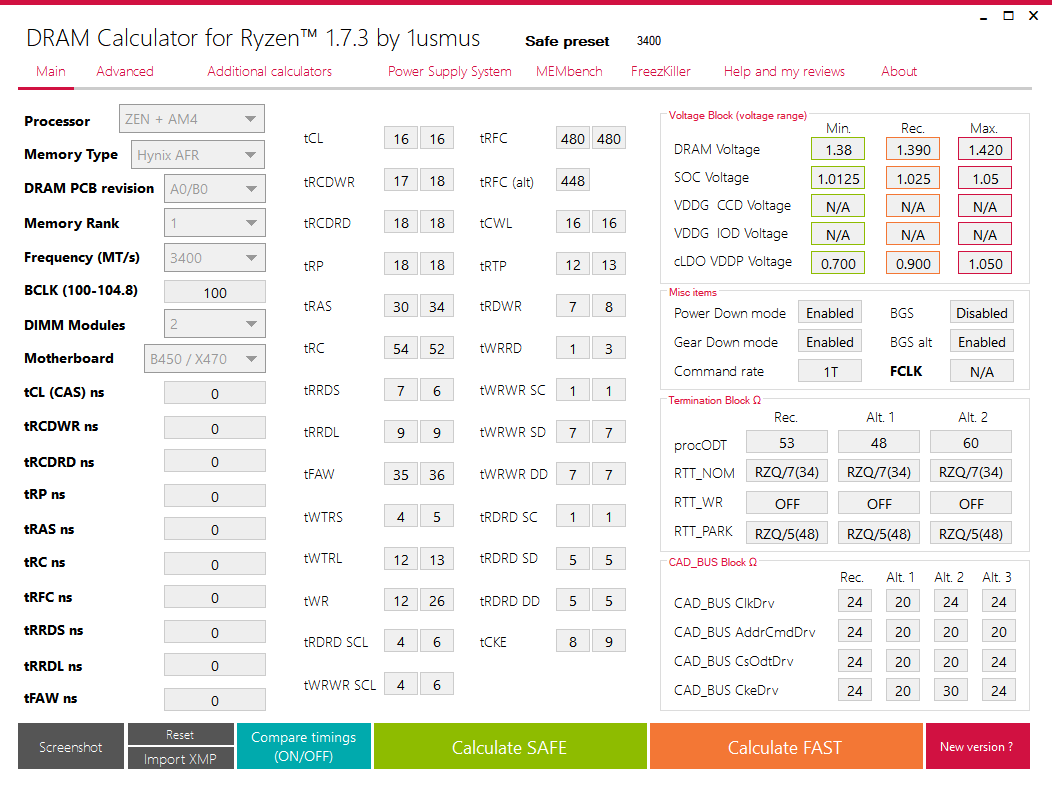Click the Import XMP button
This screenshot has width=1052, height=791.
[180, 759]
